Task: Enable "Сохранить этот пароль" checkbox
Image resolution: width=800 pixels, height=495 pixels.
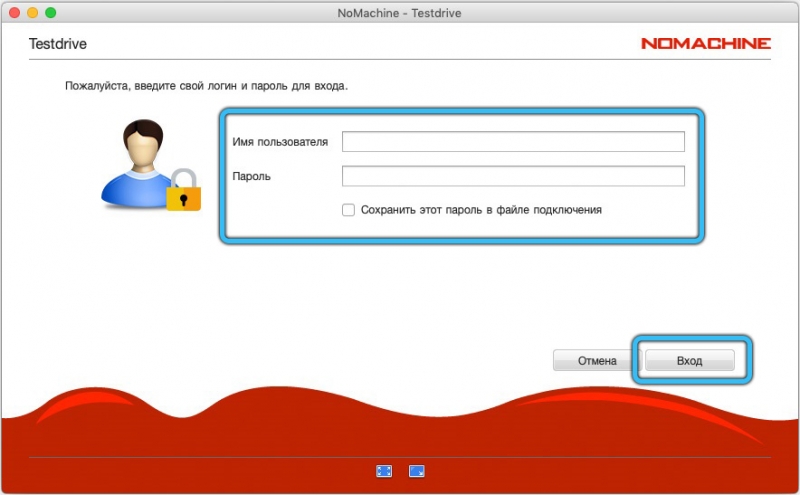Action: pyautogui.click(x=348, y=210)
